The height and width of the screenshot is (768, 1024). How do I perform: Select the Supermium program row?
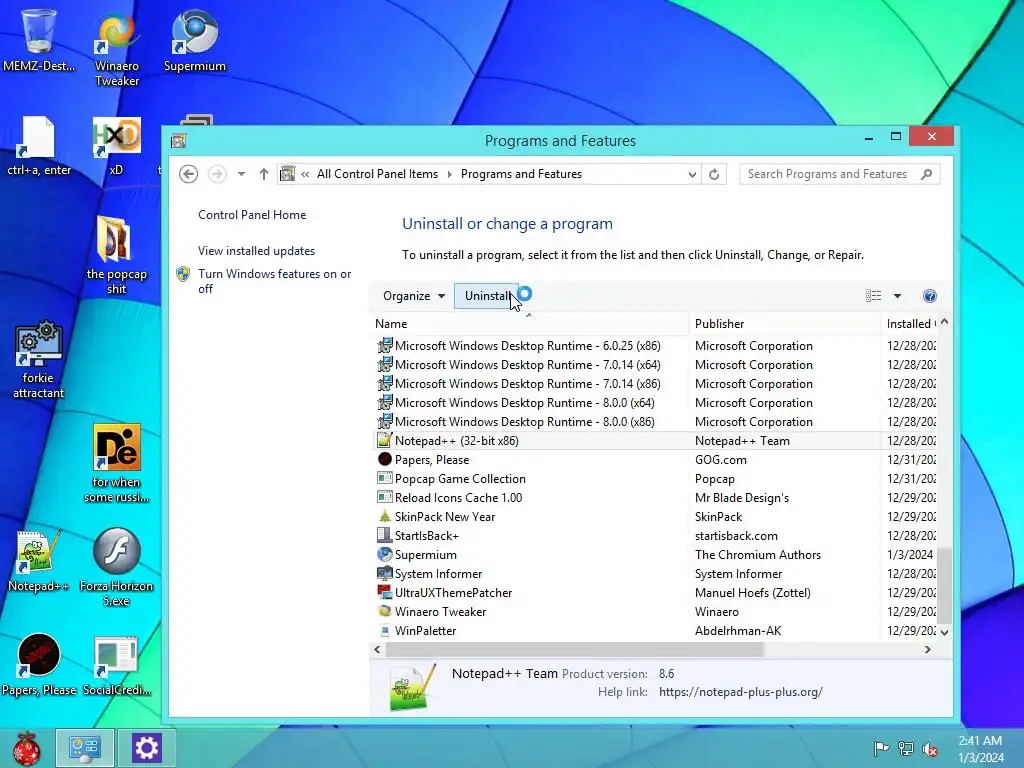pyautogui.click(x=656, y=554)
